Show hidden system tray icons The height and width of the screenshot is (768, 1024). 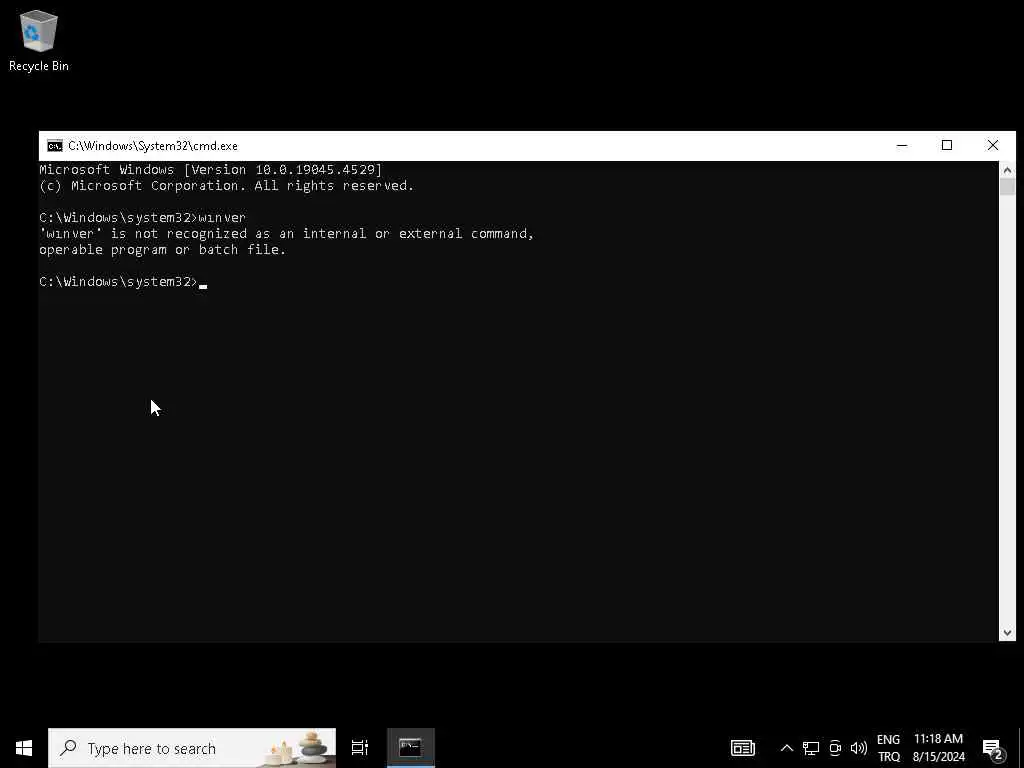tap(786, 748)
